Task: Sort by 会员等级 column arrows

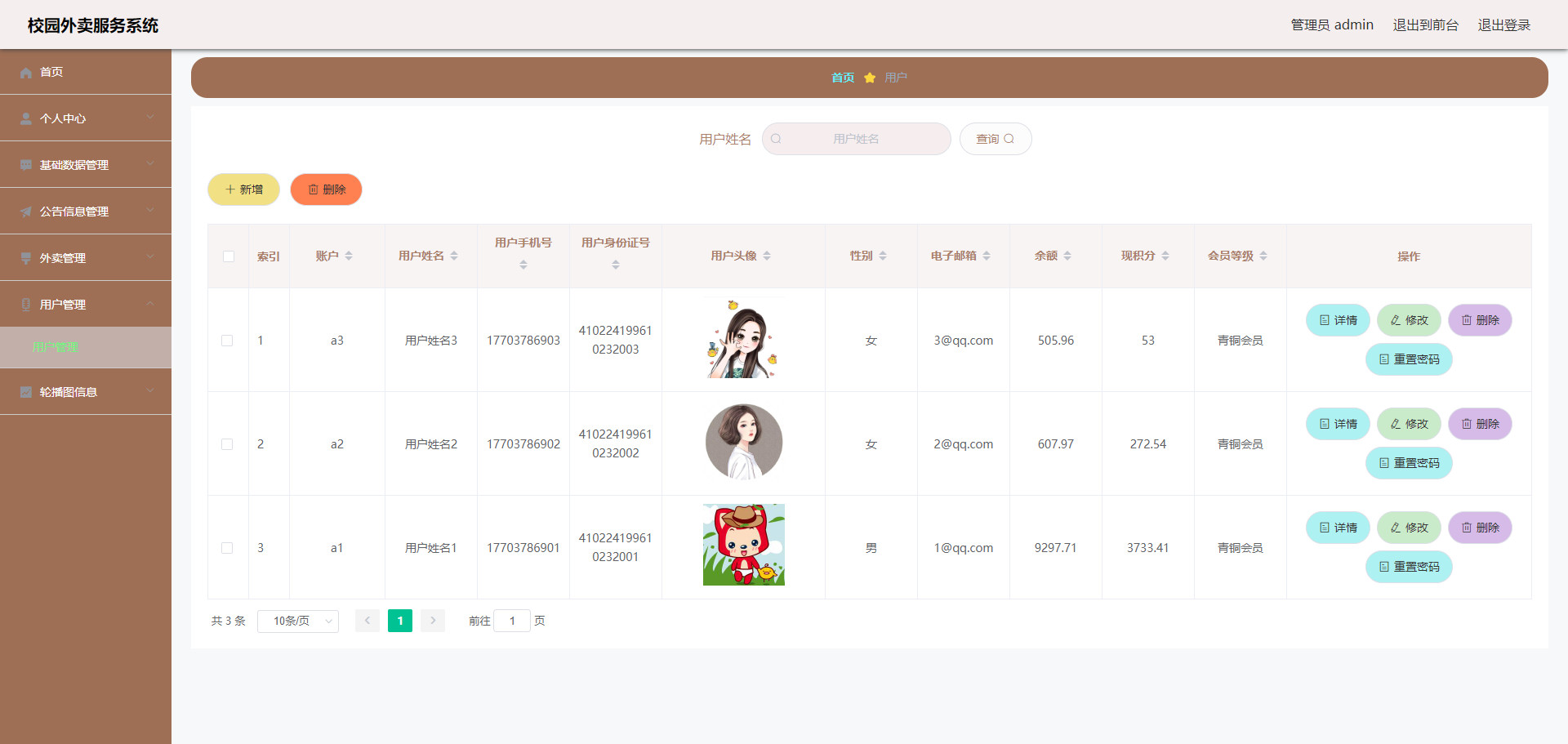Action: point(1263,256)
